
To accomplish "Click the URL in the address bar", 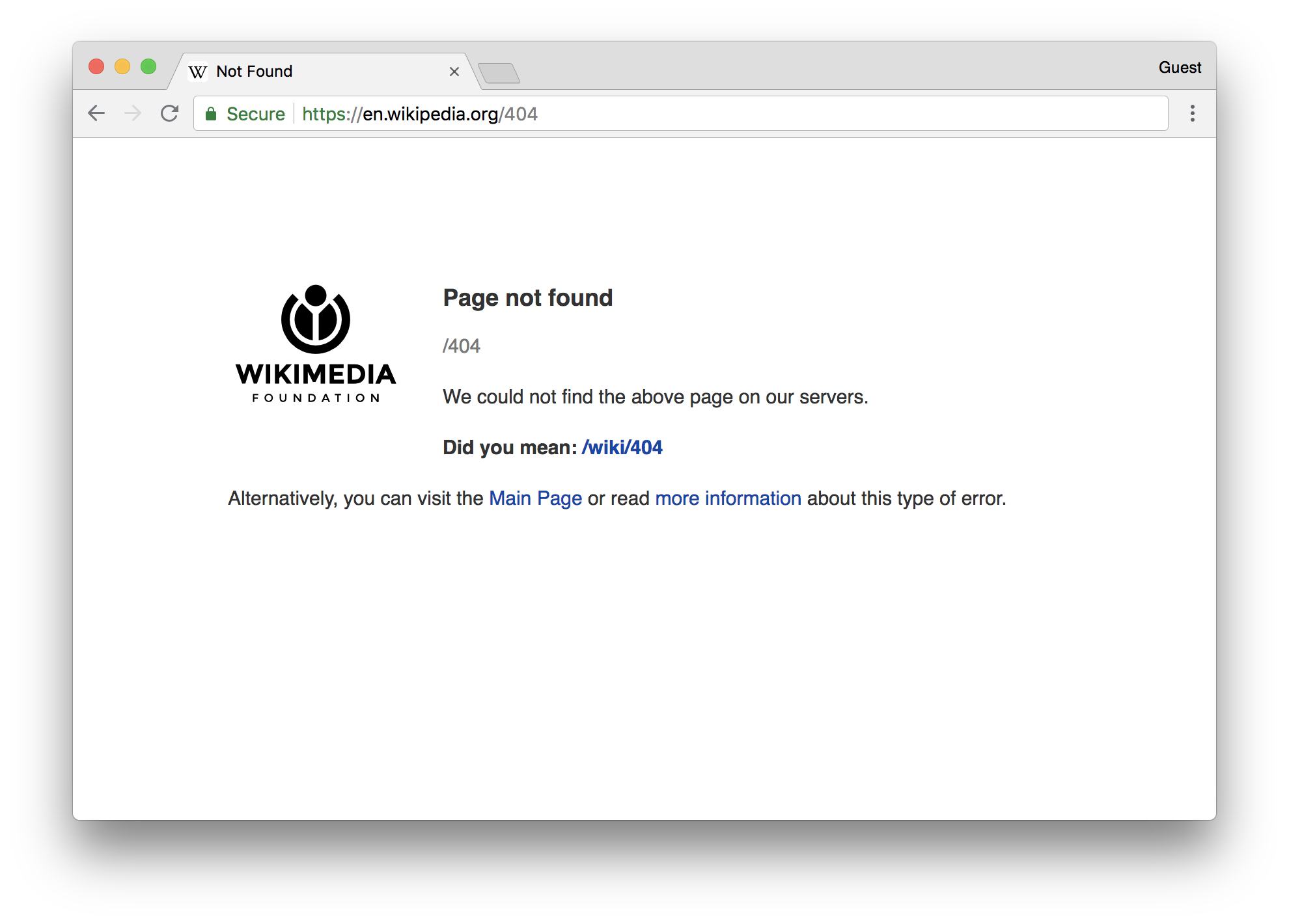I will pos(420,114).
